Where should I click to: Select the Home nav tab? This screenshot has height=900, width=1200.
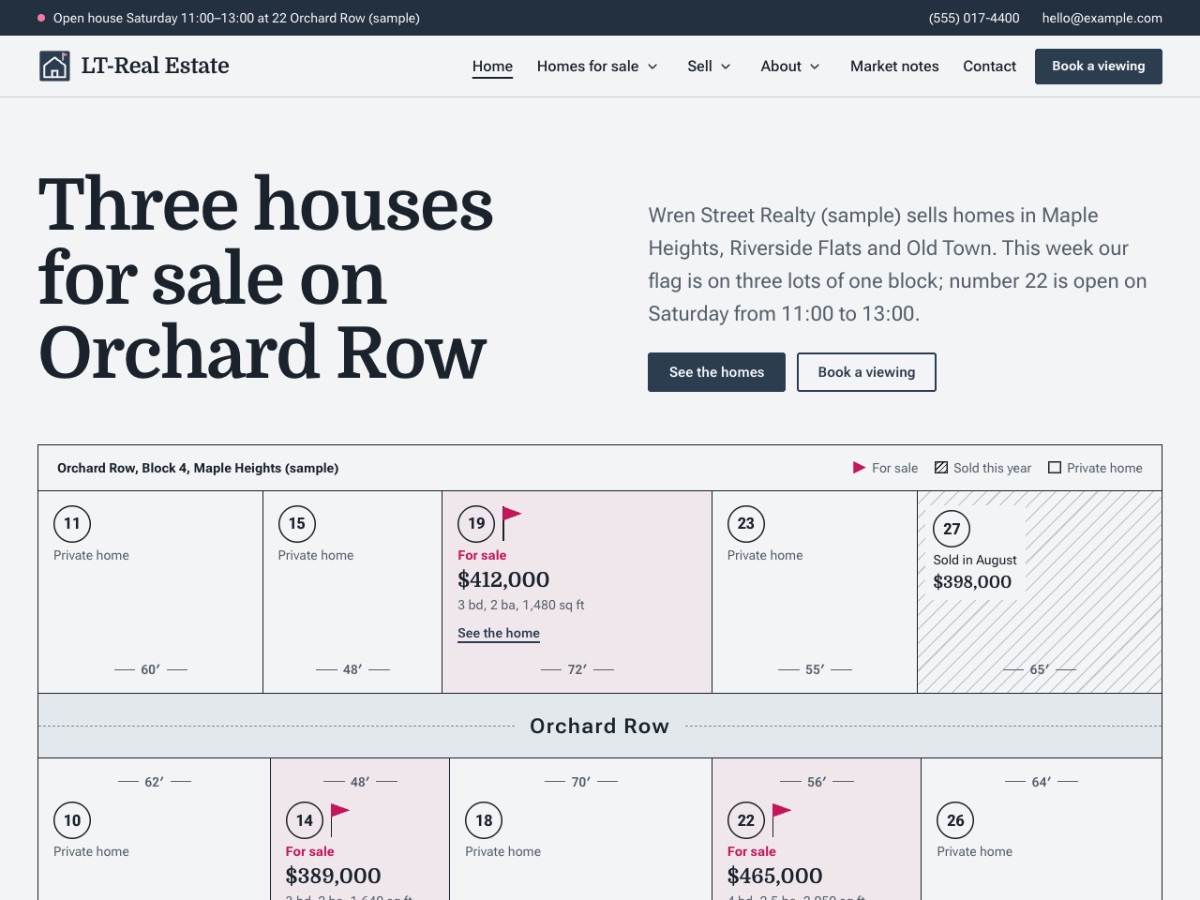pyautogui.click(x=492, y=66)
